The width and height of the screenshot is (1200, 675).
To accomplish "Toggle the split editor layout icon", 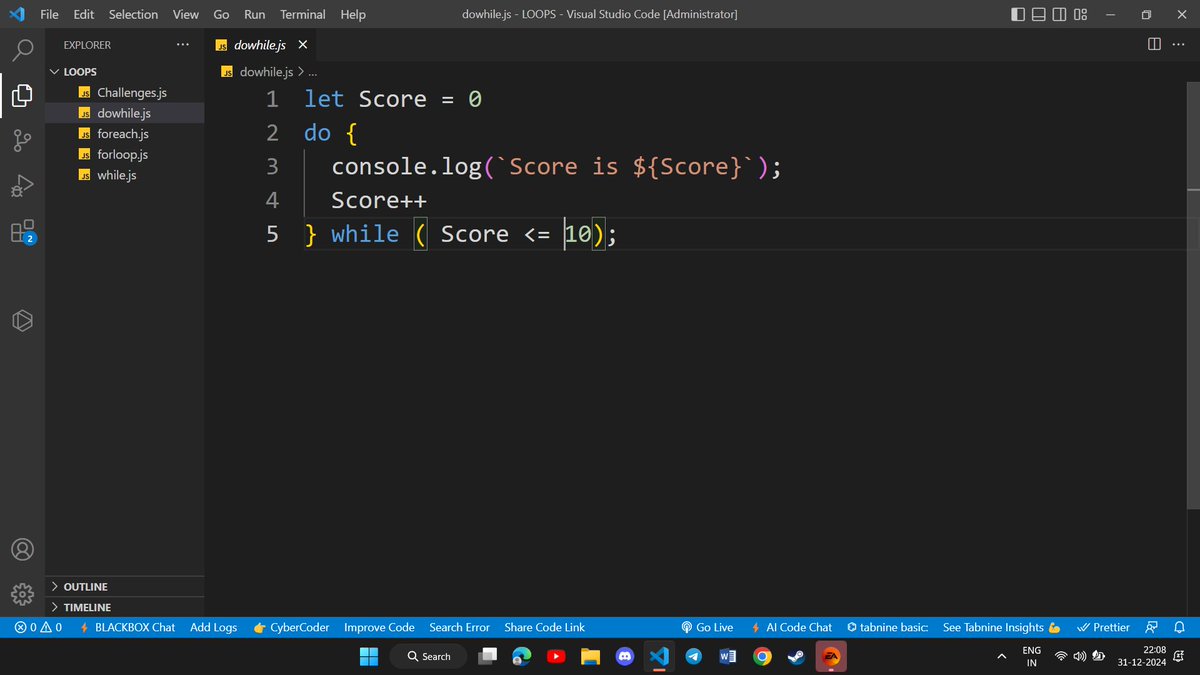I will coord(1152,44).
